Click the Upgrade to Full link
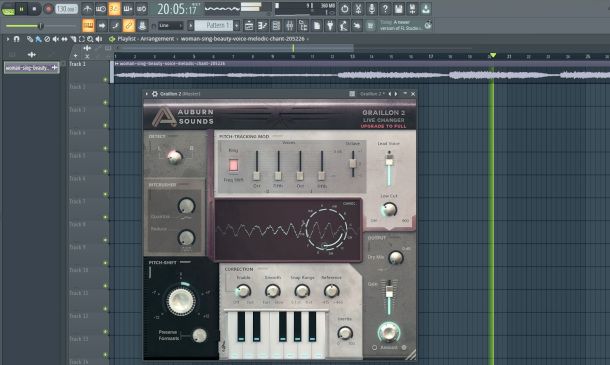This screenshot has width=610, height=365. [383, 126]
